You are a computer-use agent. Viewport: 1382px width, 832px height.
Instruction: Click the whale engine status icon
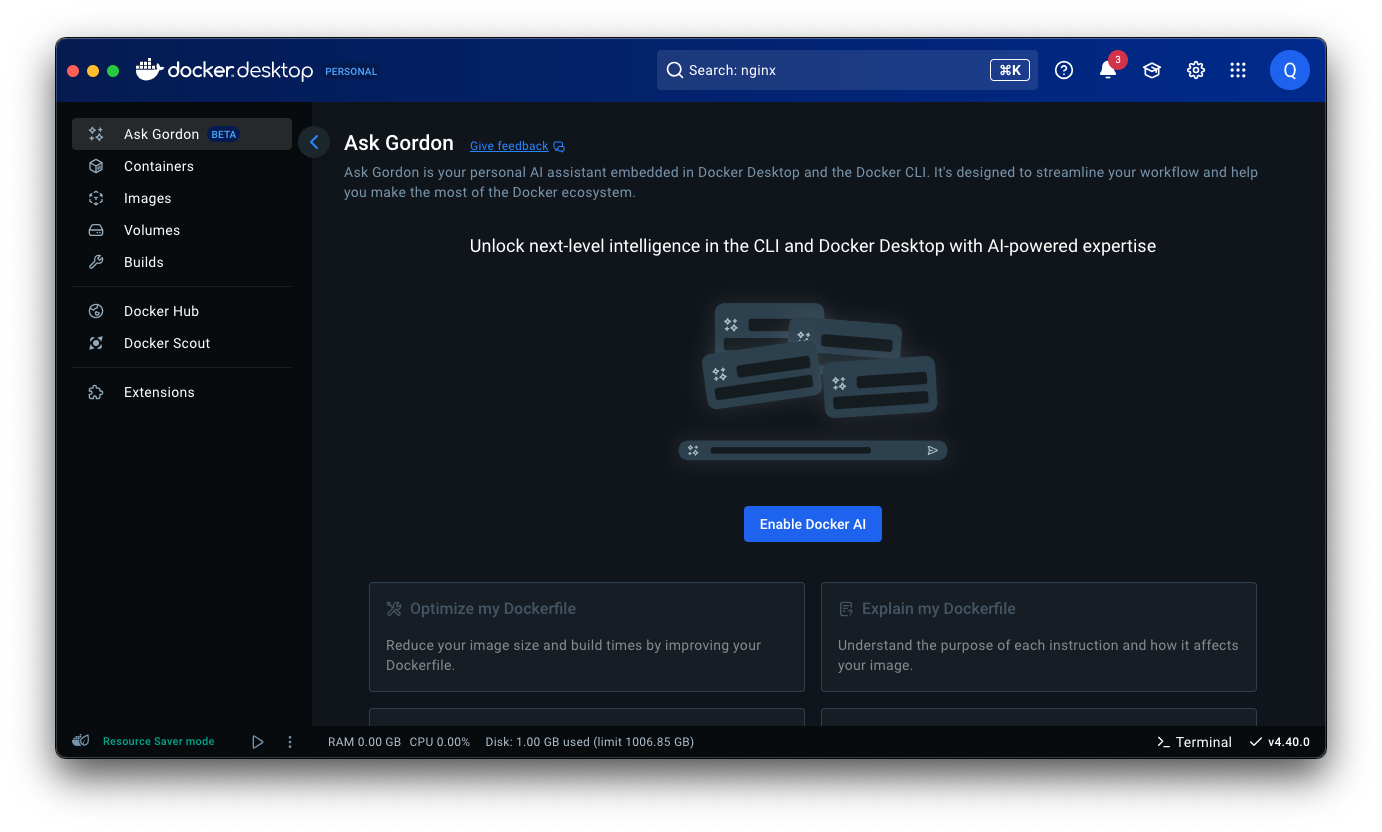pyautogui.click(x=81, y=741)
